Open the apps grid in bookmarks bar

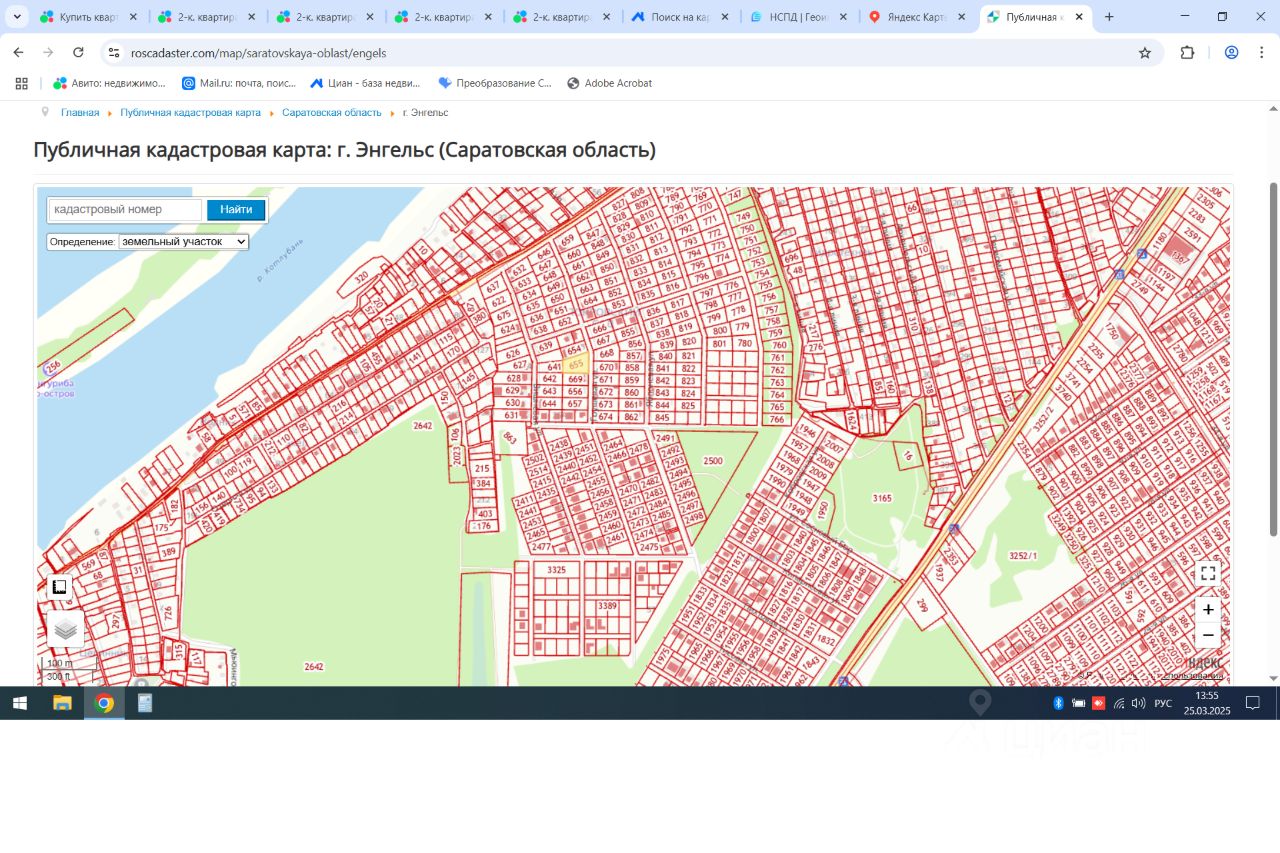click(x=20, y=83)
